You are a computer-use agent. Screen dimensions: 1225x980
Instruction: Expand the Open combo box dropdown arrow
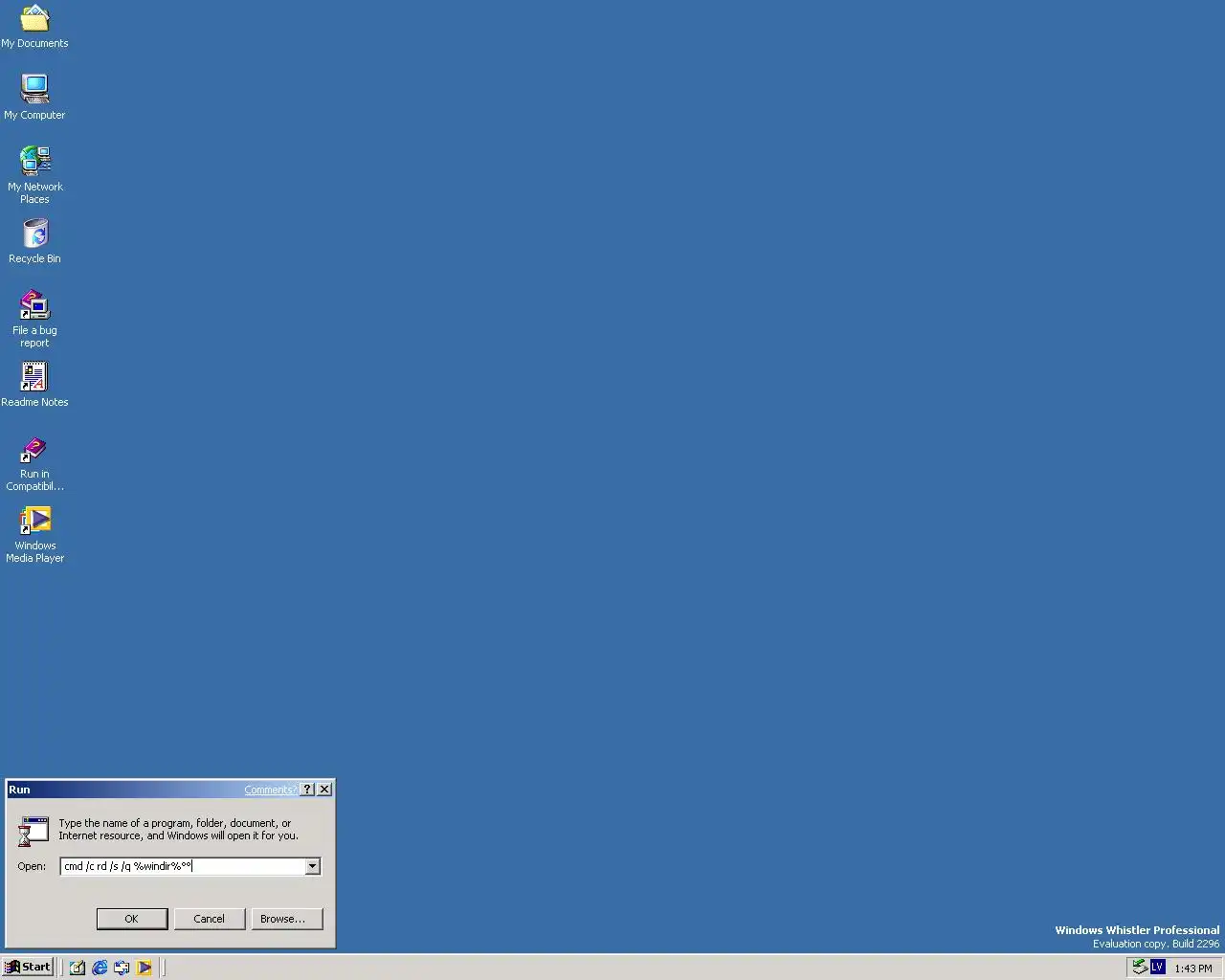pyautogui.click(x=312, y=866)
